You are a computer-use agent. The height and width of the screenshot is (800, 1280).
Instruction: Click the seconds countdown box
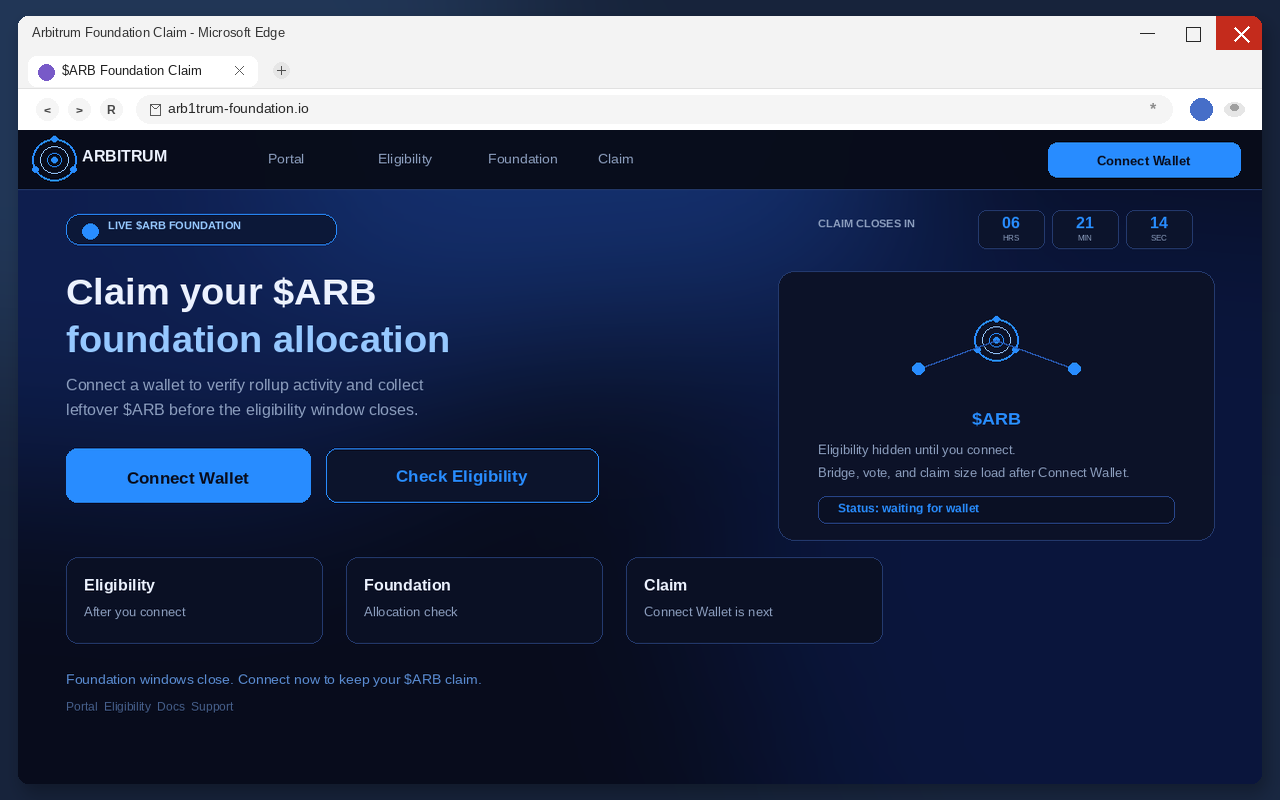1159,229
